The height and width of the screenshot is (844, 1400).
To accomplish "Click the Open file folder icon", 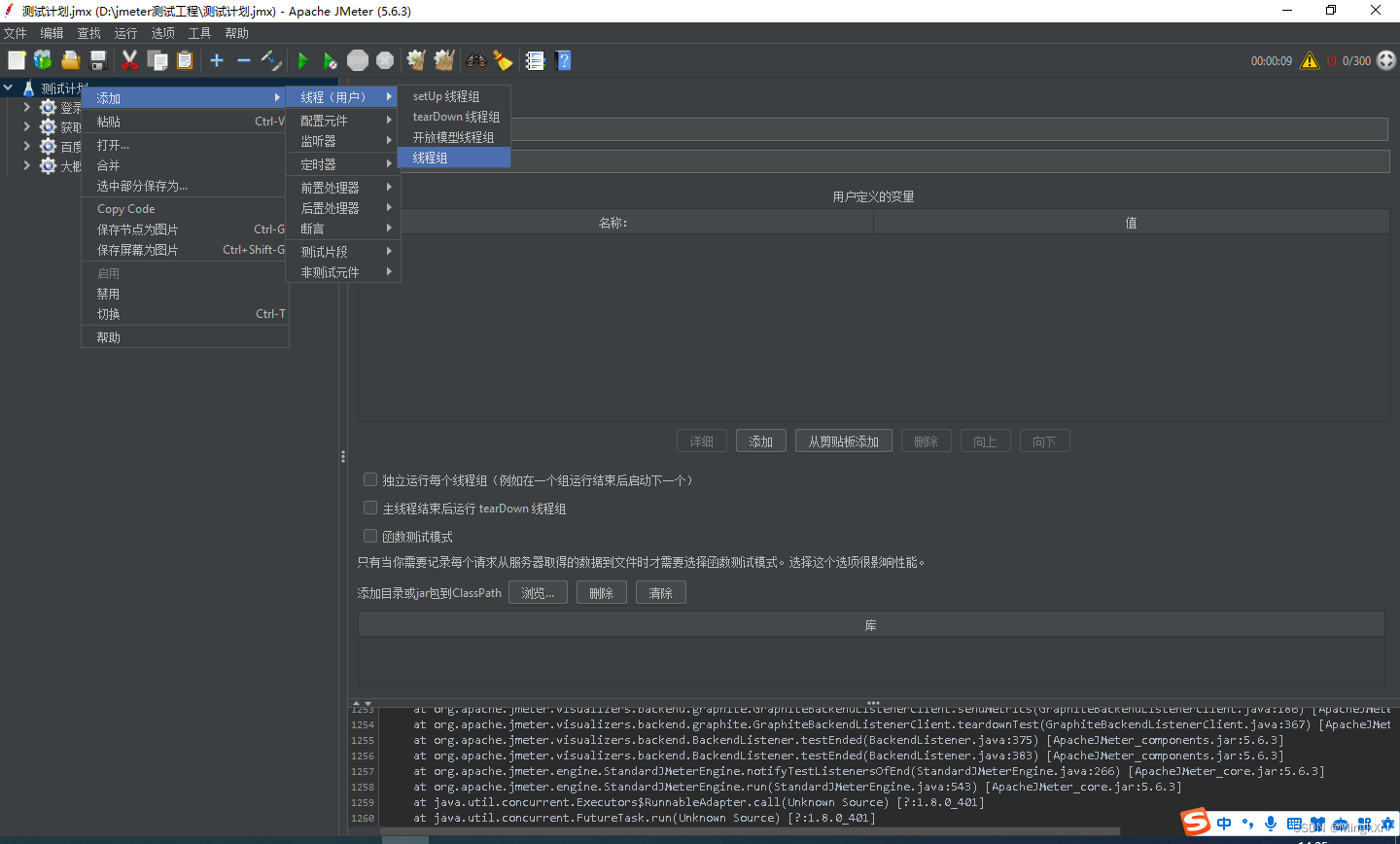I will coord(70,60).
